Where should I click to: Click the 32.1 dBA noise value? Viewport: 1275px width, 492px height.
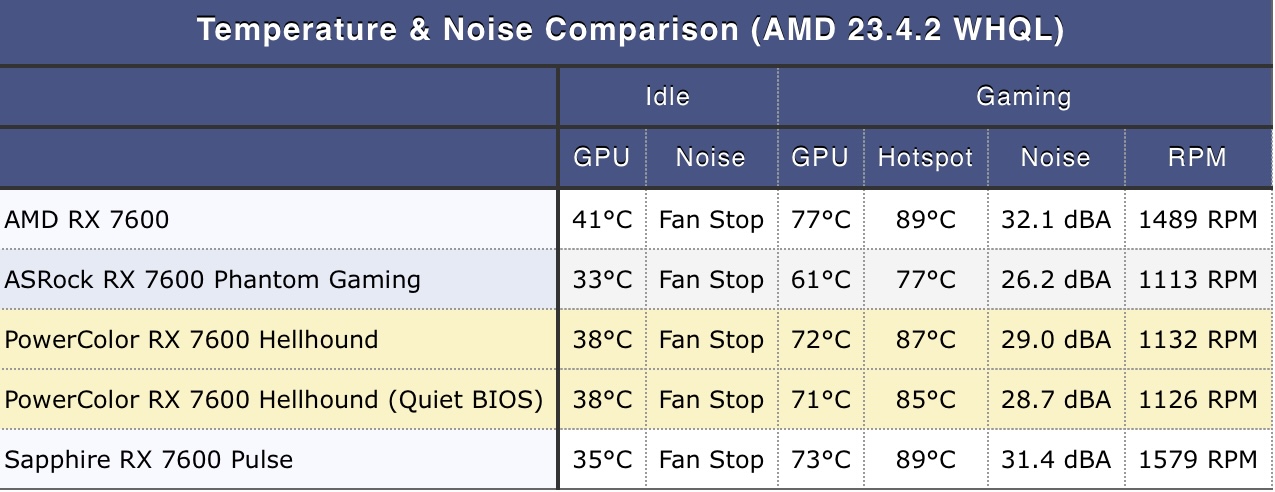pyautogui.click(x=1056, y=219)
